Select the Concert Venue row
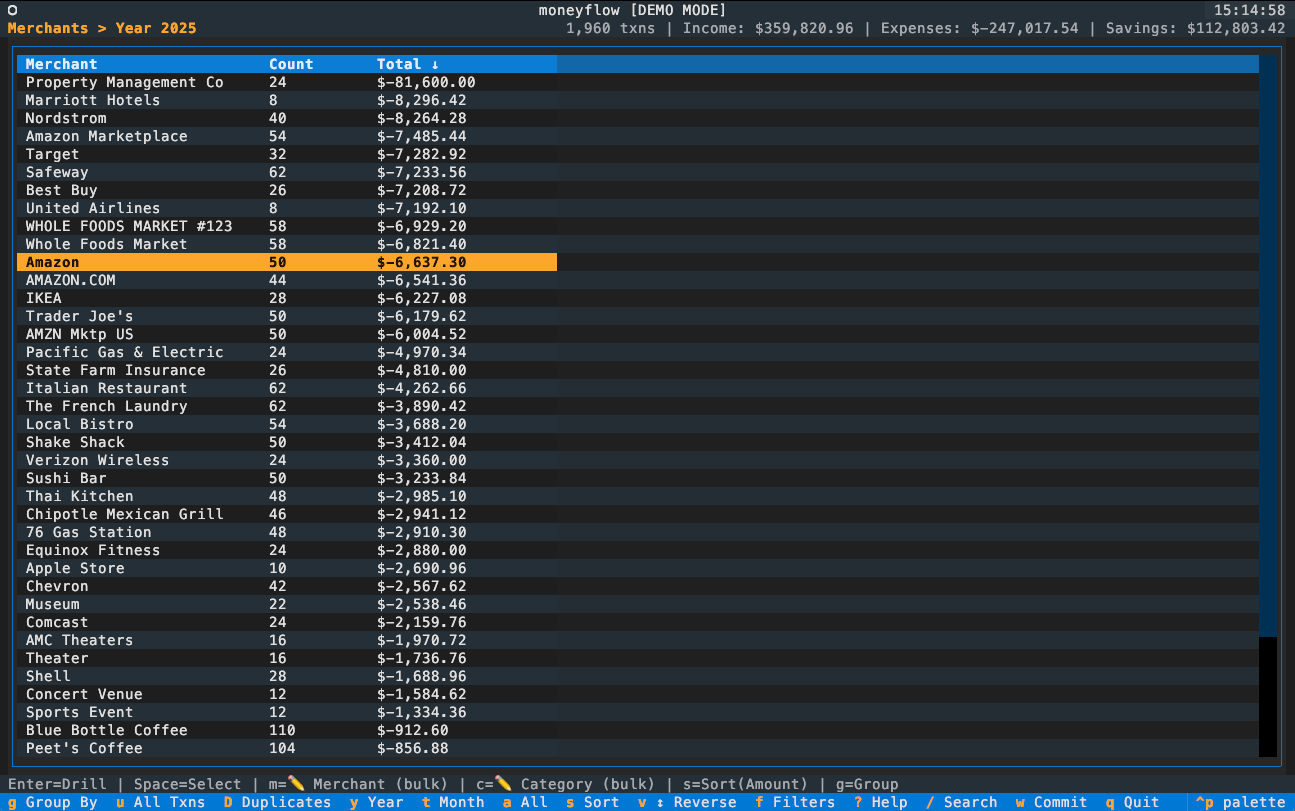Image resolution: width=1295 pixels, height=811 pixels. (x=287, y=694)
